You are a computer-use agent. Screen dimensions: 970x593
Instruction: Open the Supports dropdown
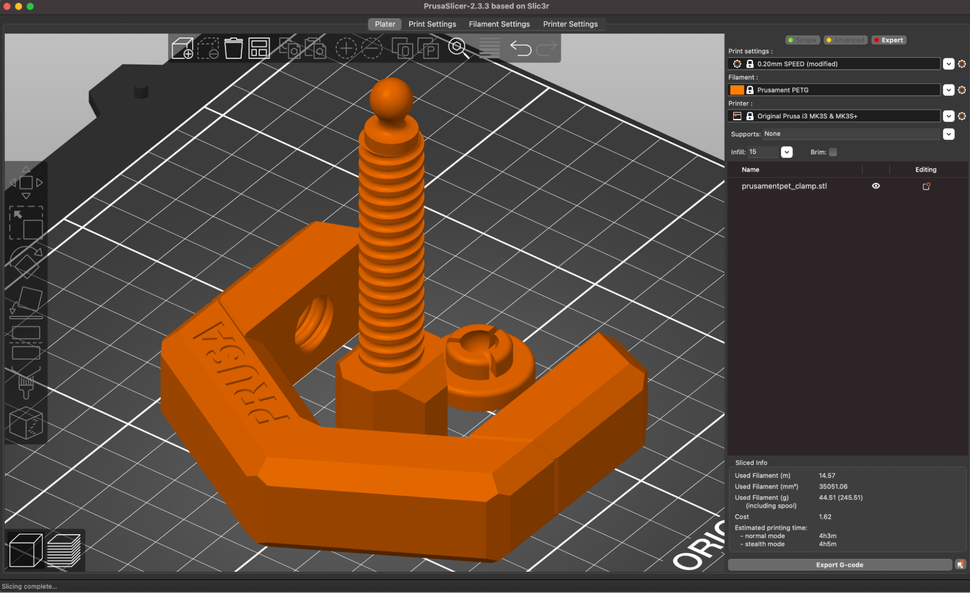pos(948,133)
